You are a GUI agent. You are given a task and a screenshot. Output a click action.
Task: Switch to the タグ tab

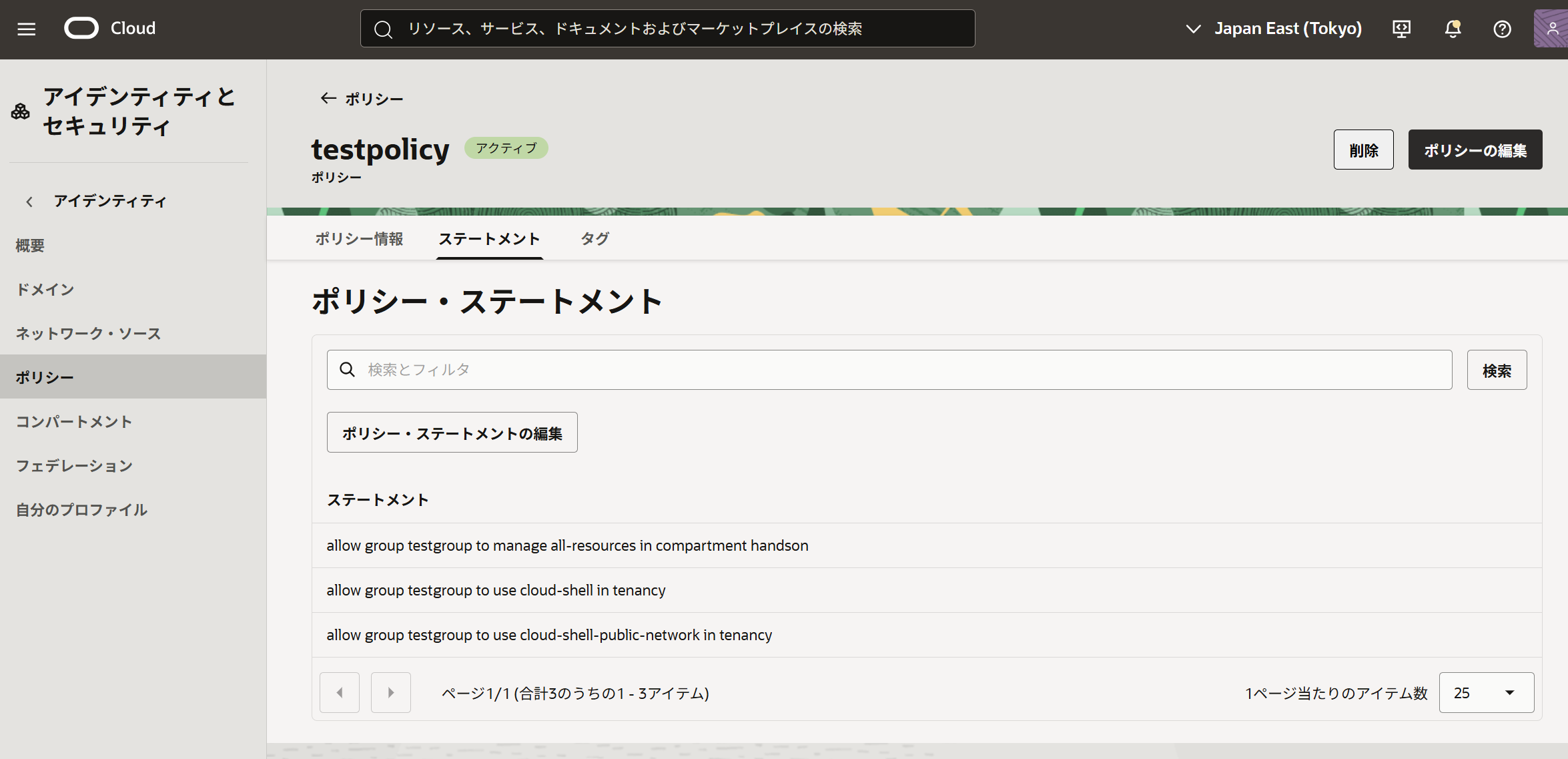click(x=595, y=238)
